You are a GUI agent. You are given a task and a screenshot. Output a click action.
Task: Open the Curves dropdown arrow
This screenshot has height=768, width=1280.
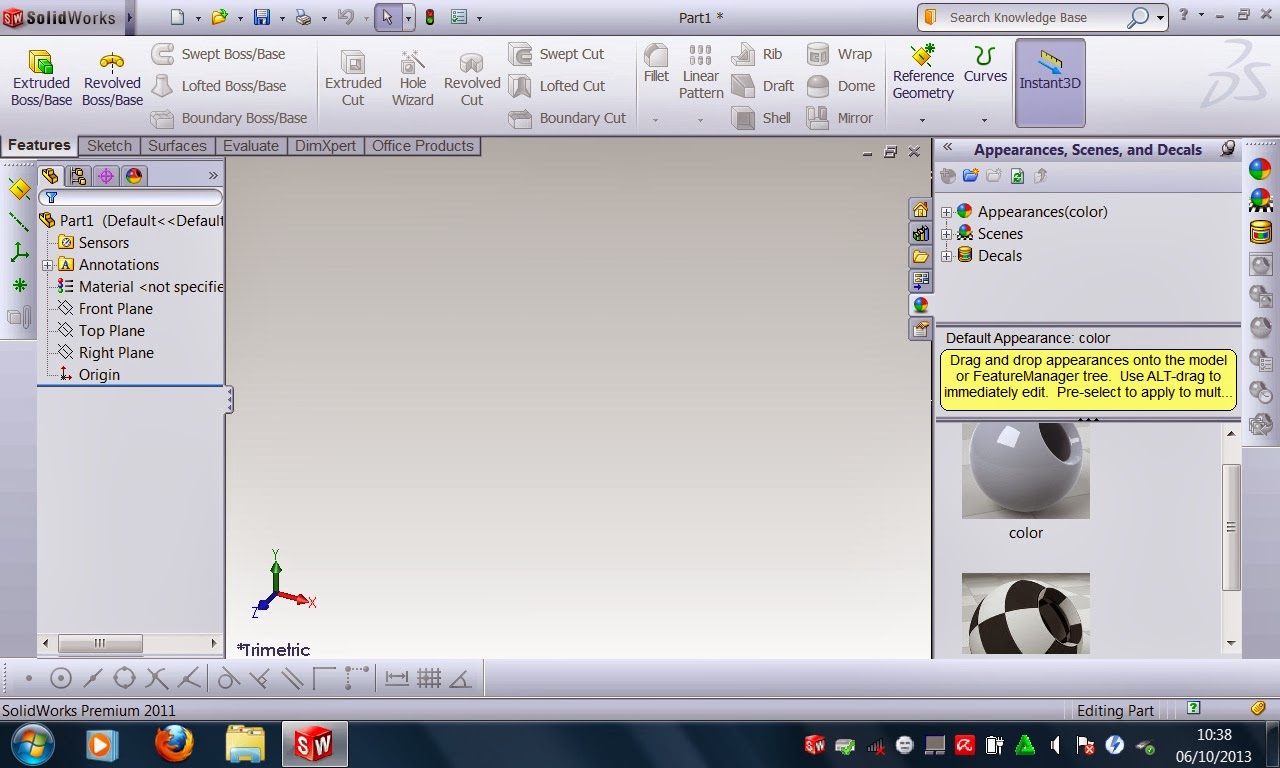pos(984,120)
